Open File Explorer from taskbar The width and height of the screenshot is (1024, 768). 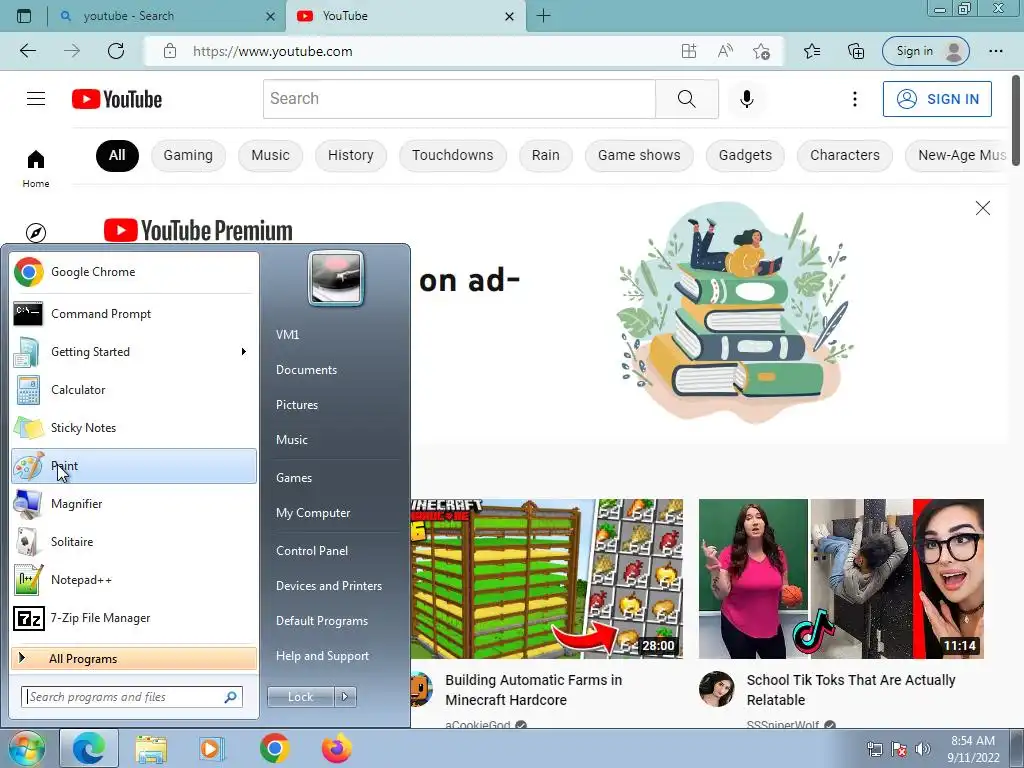(151, 748)
